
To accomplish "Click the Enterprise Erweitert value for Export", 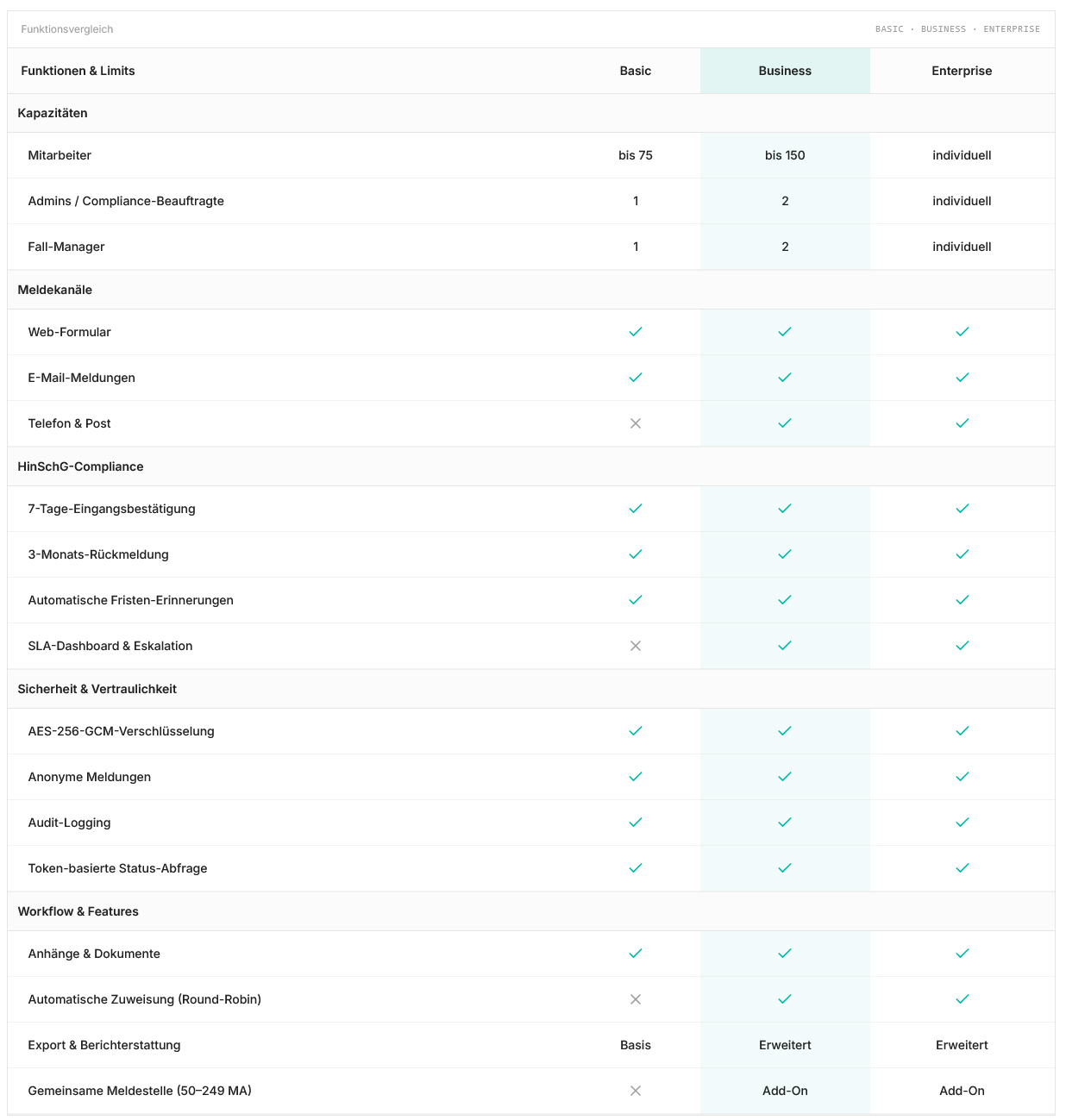I will coord(962,1045).
